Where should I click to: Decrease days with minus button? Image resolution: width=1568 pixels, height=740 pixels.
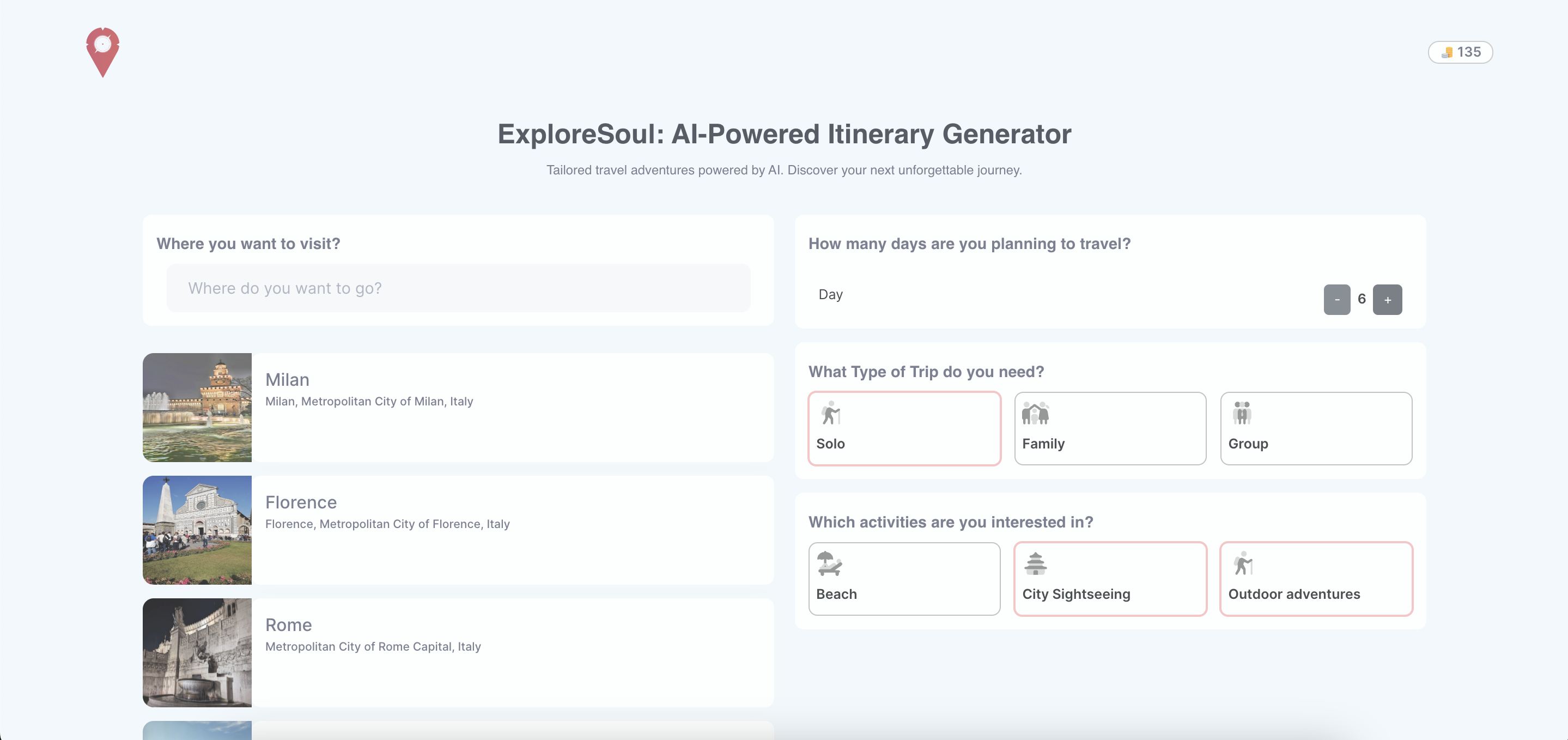click(x=1336, y=300)
